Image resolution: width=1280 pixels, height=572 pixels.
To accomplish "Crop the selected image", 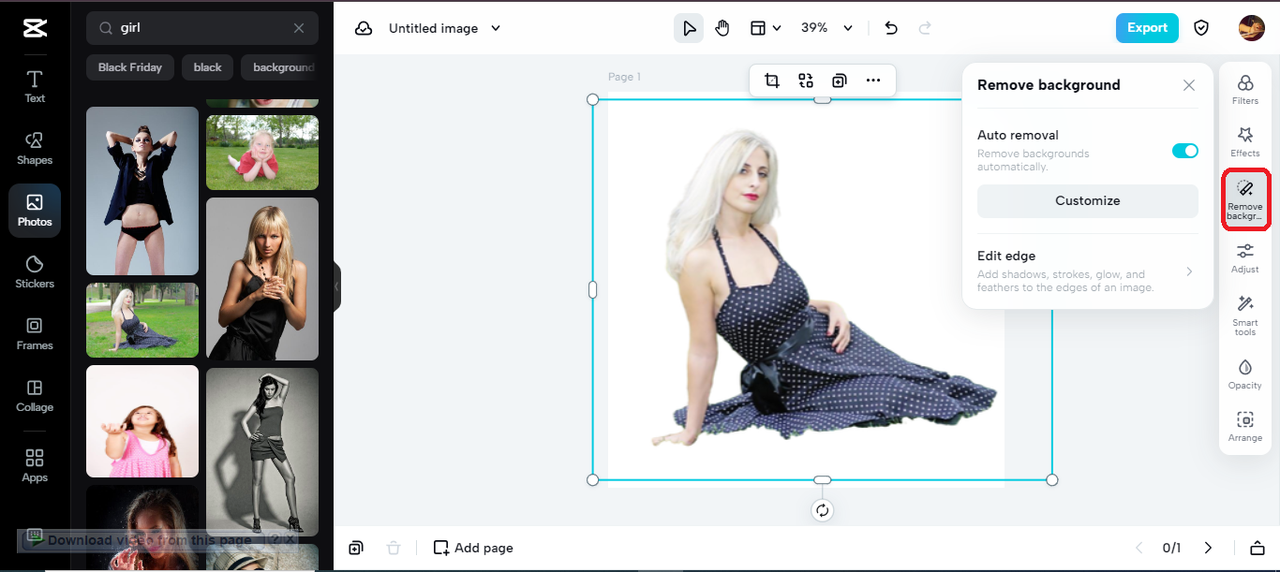I will 771,80.
